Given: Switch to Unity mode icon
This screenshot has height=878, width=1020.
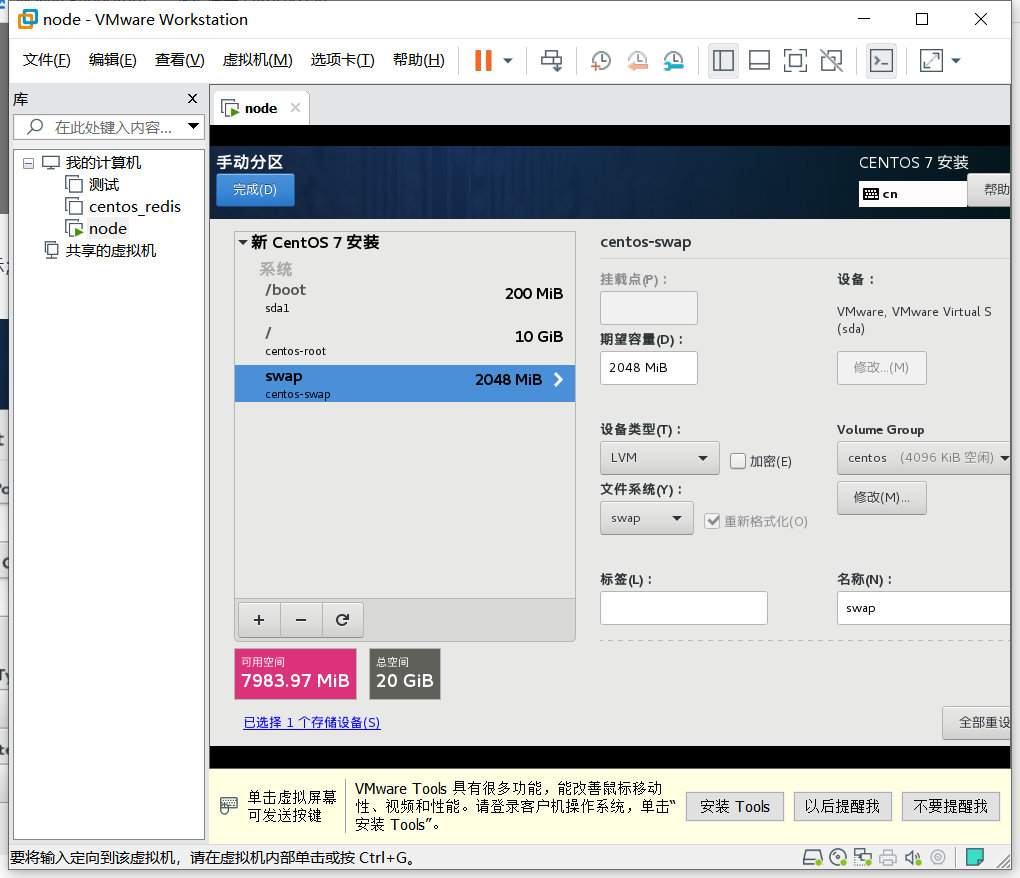Looking at the screenshot, I should 831,60.
